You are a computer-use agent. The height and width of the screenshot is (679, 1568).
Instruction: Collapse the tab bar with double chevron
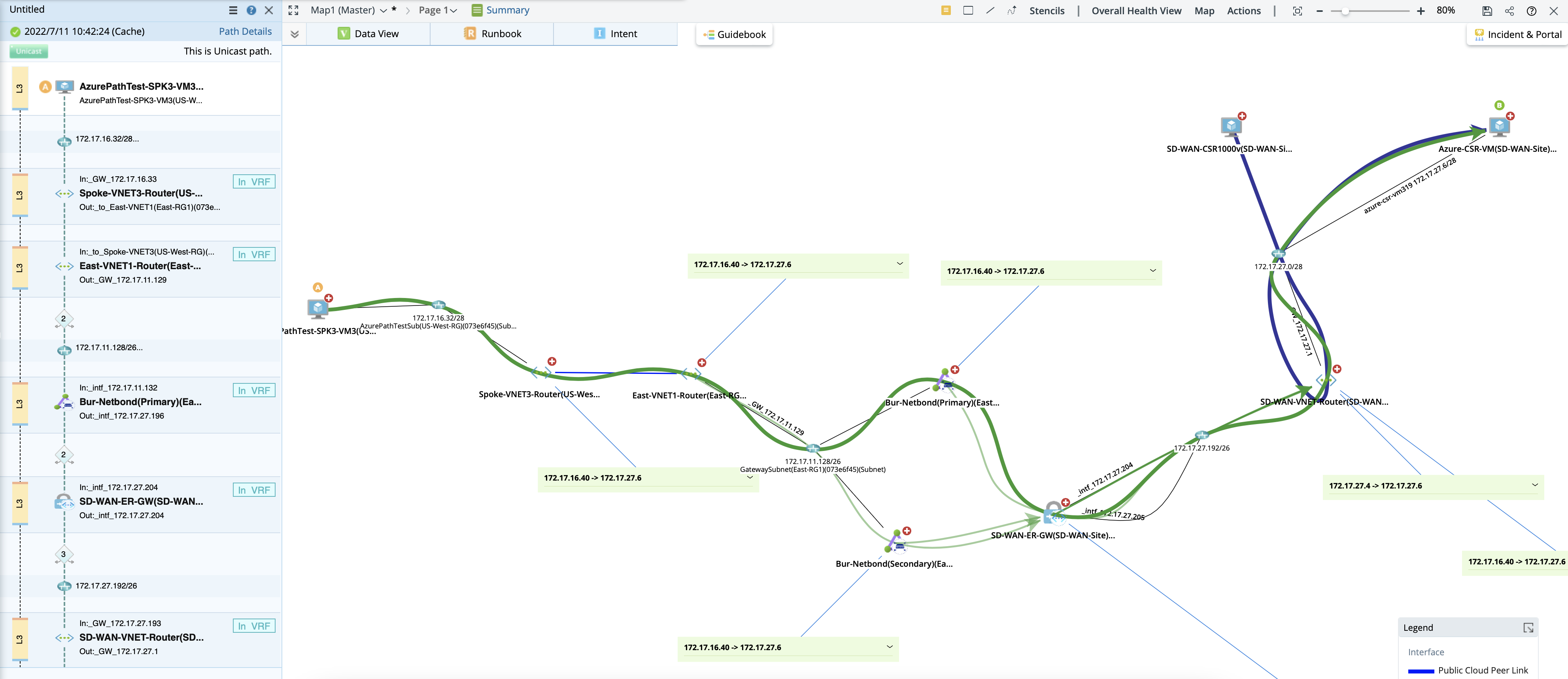294,34
